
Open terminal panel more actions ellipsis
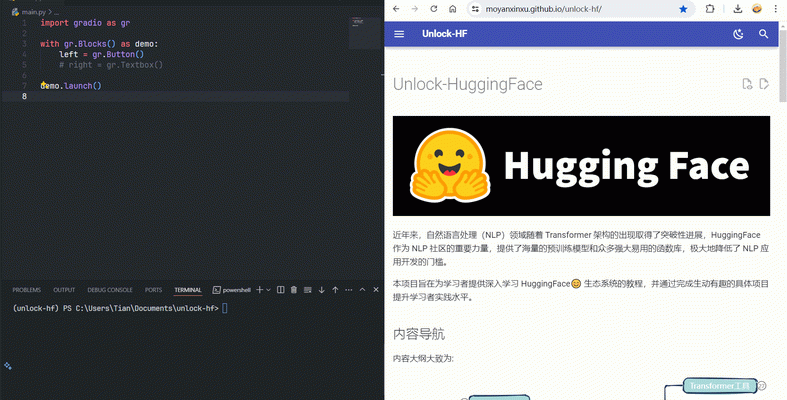click(349, 290)
